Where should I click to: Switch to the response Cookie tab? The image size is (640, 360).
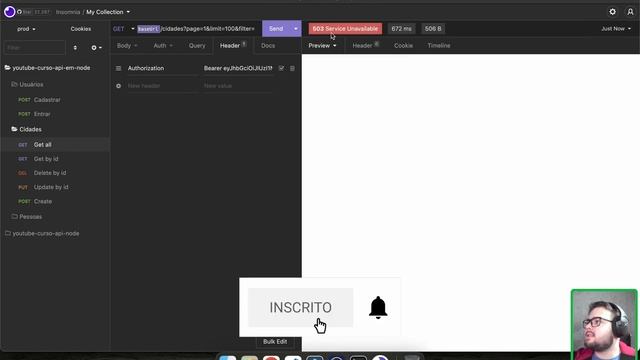403,46
